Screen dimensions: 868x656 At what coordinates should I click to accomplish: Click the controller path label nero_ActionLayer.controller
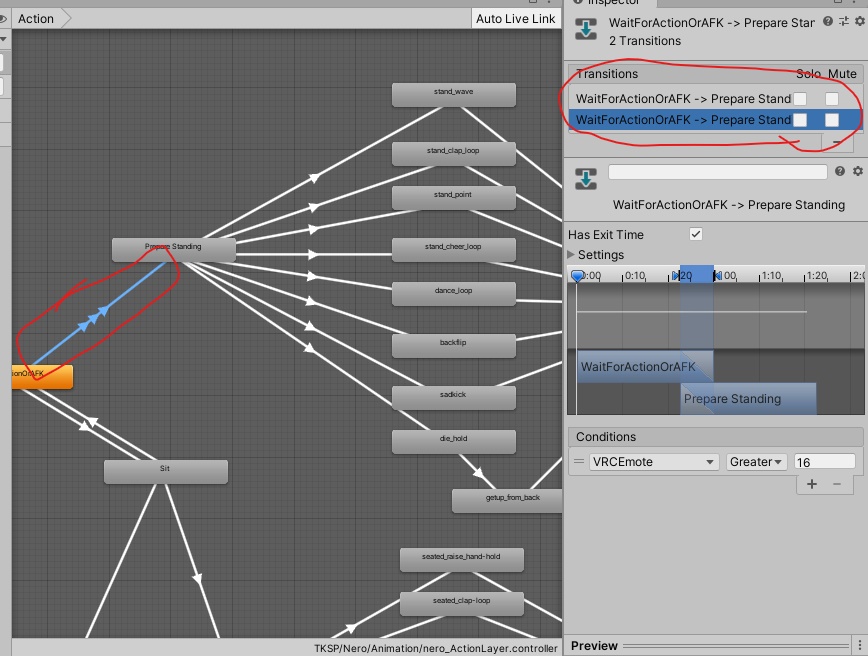click(436, 648)
